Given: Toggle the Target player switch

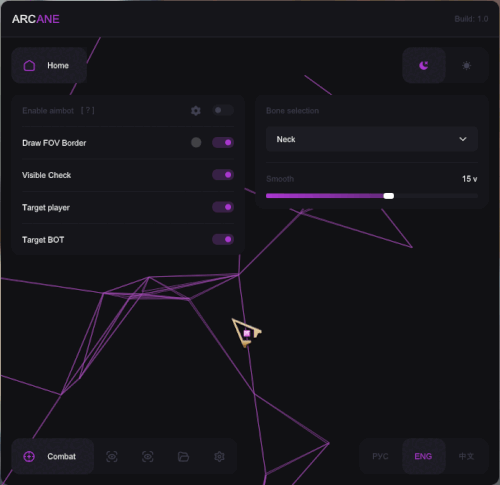Looking at the screenshot, I should coord(223,207).
